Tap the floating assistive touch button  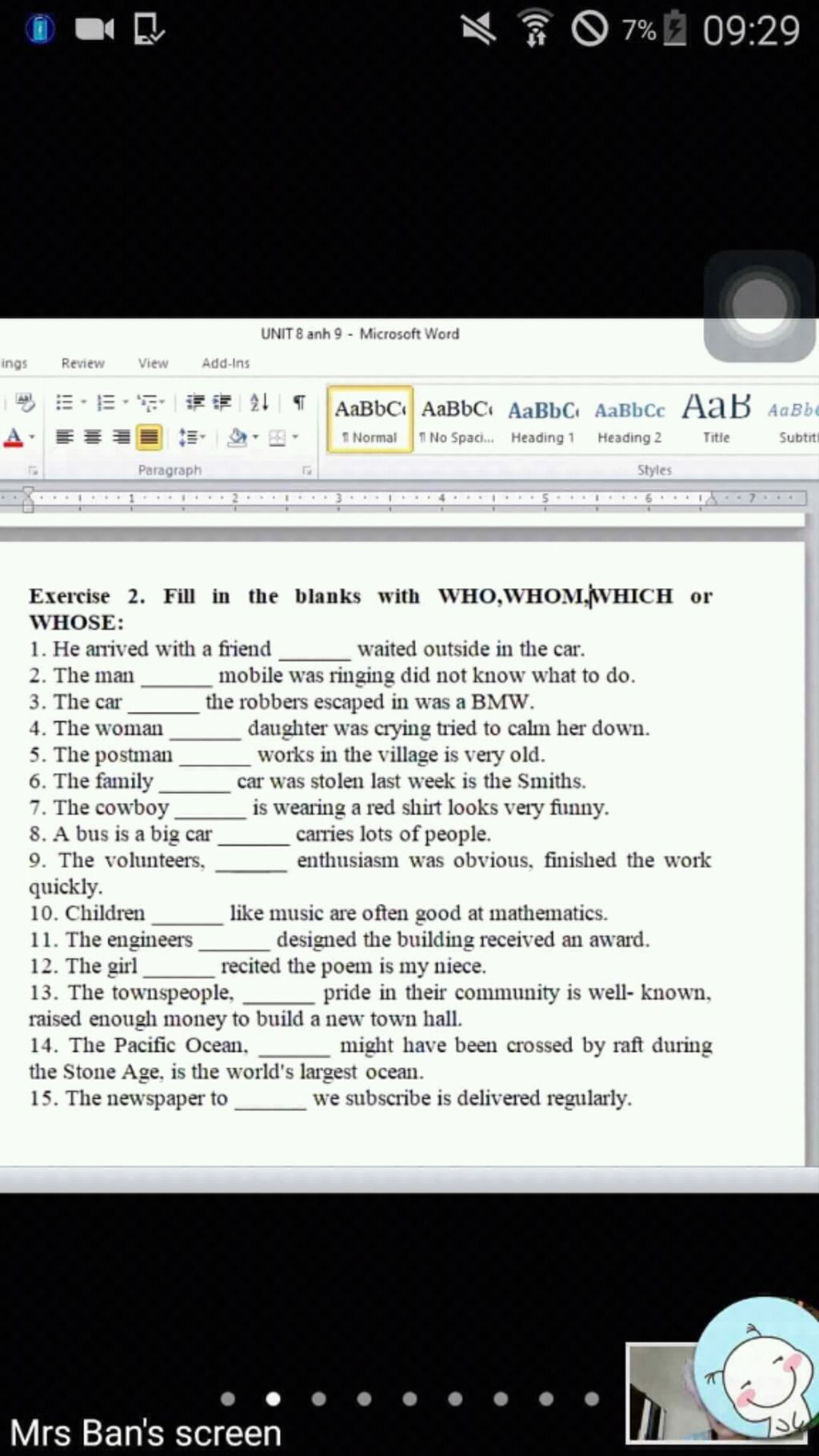pyautogui.click(x=760, y=306)
